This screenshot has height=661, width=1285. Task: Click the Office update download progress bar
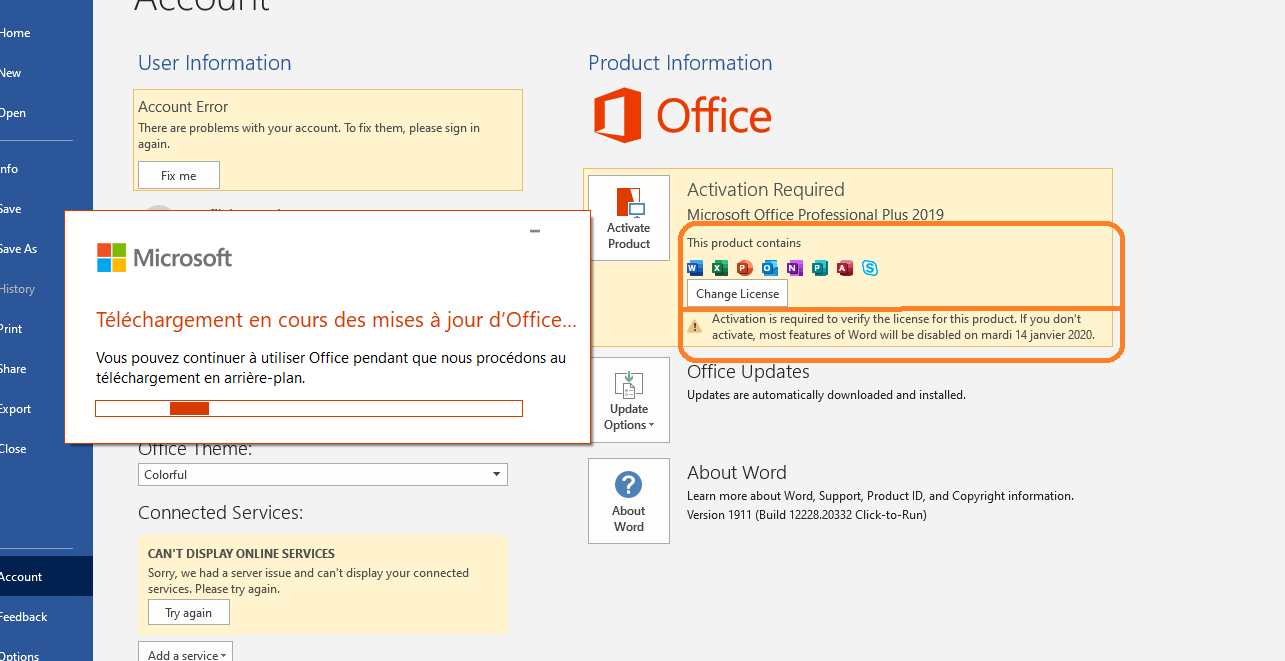pos(309,408)
